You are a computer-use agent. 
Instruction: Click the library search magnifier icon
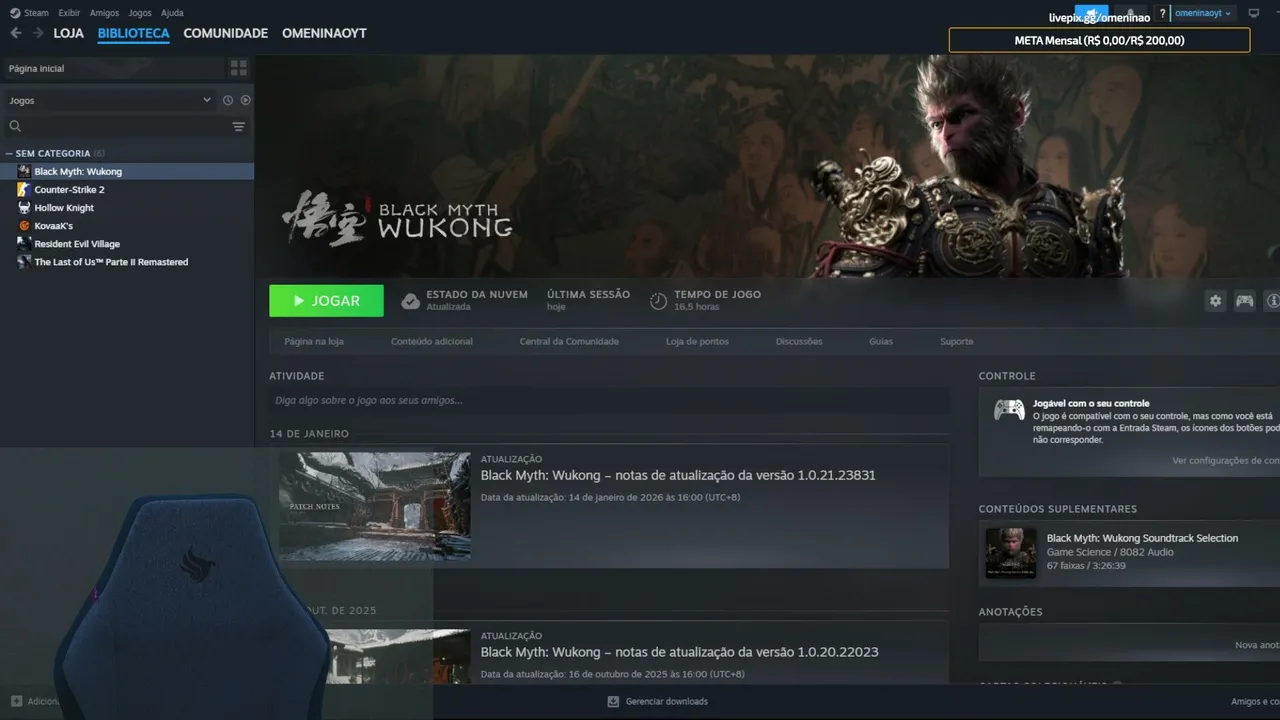pyautogui.click(x=15, y=127)
